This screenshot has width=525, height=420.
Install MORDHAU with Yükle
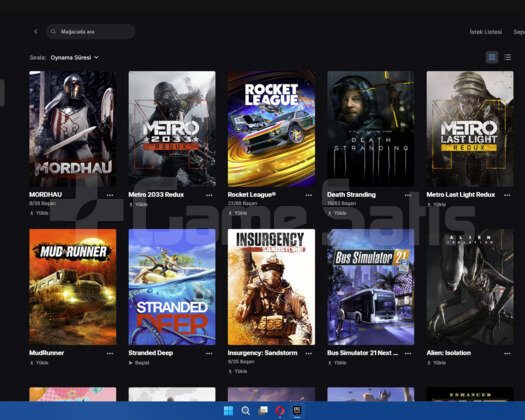[39, 213]
